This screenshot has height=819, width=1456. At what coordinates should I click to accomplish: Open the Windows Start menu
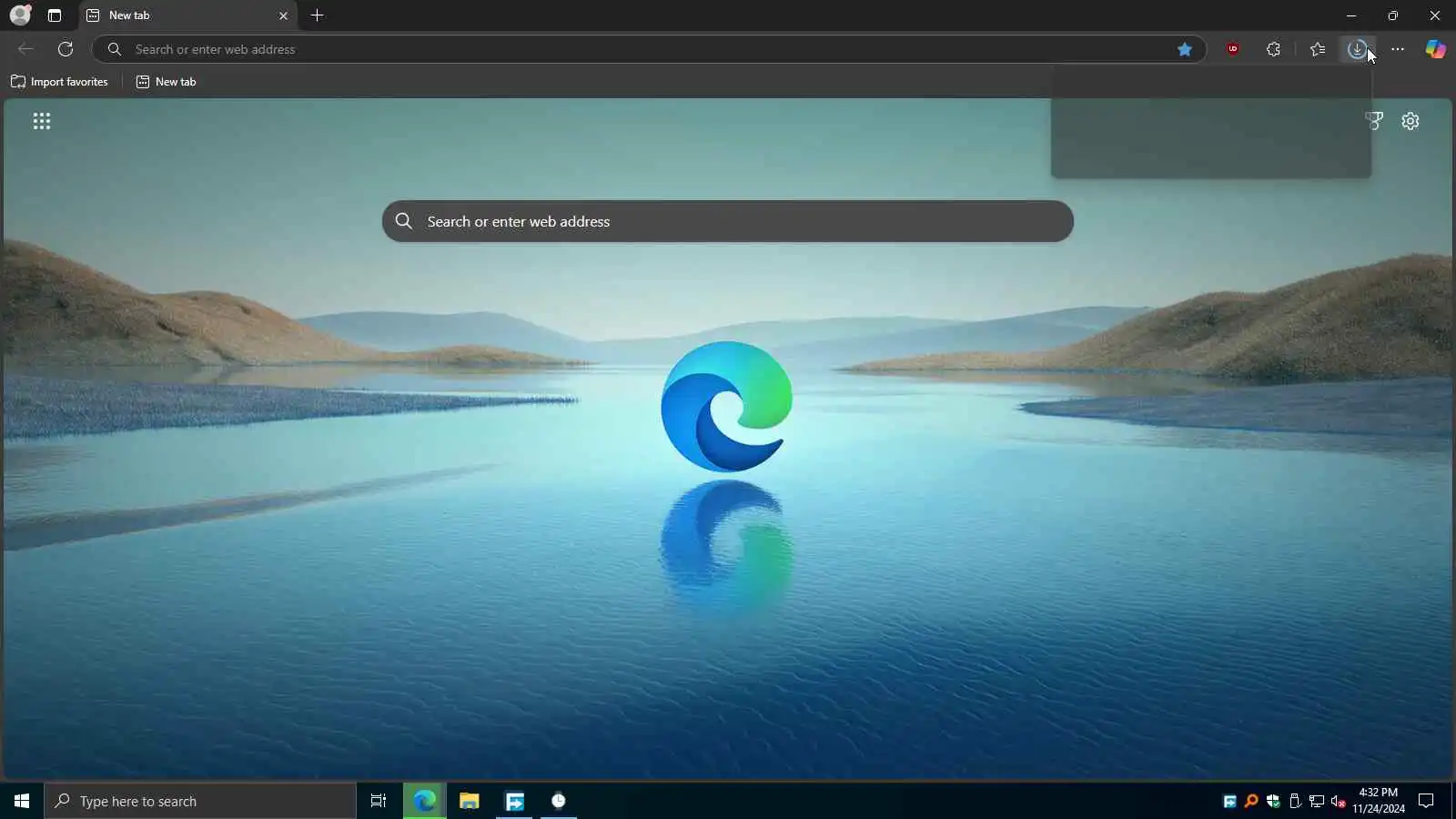pyautogui.click(x=22, y=801)
